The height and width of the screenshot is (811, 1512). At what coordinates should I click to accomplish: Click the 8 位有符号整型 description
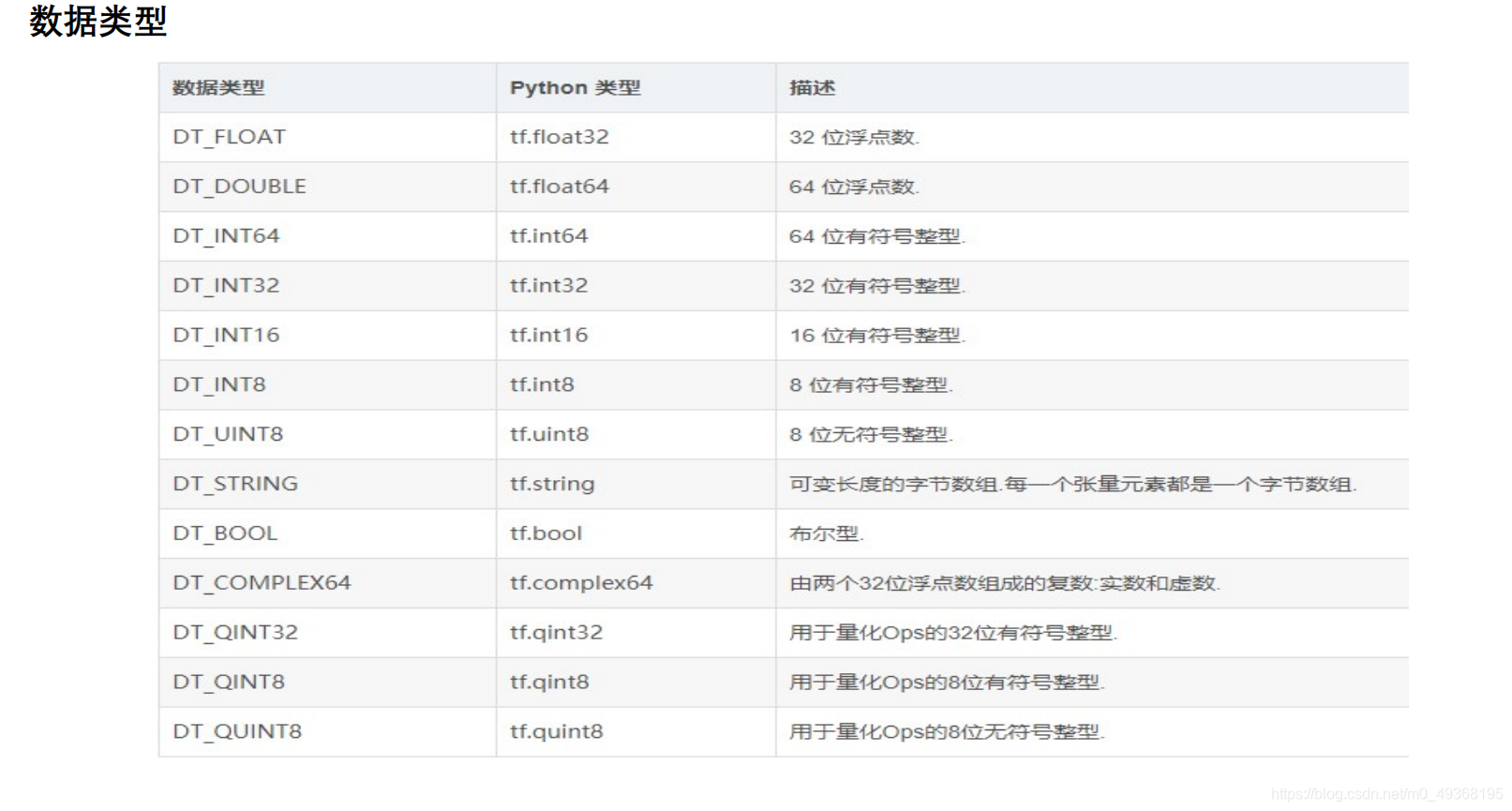(871, 385)
